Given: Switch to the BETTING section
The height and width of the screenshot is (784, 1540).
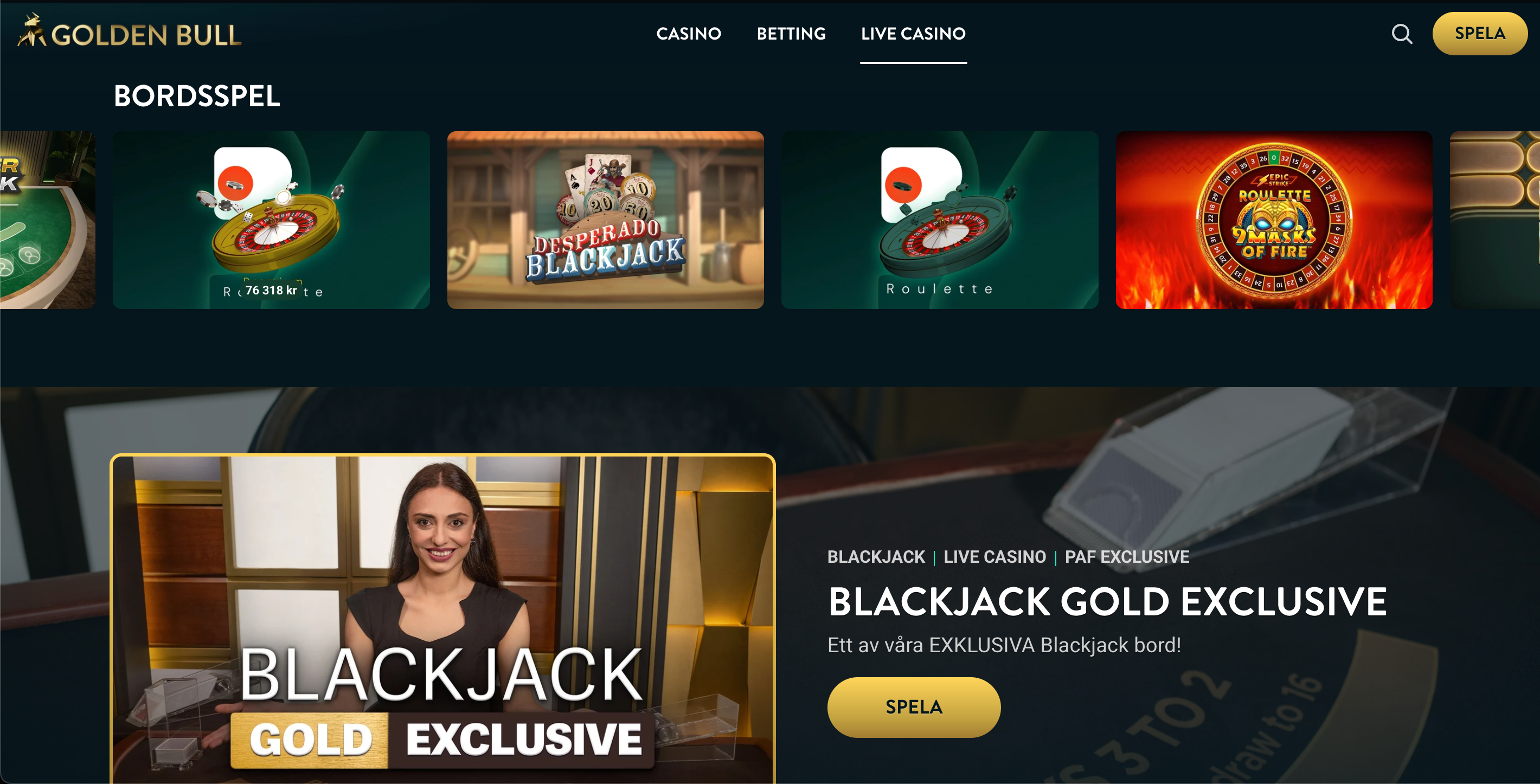Looking at the screenshot, I should click(x=791, y=34).
